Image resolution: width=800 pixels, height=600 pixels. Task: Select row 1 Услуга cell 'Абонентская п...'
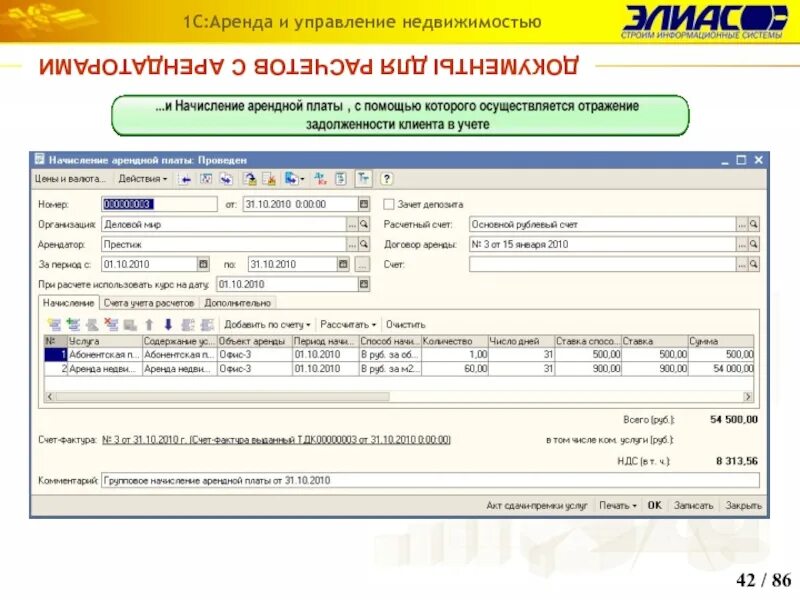coord(105,354)
